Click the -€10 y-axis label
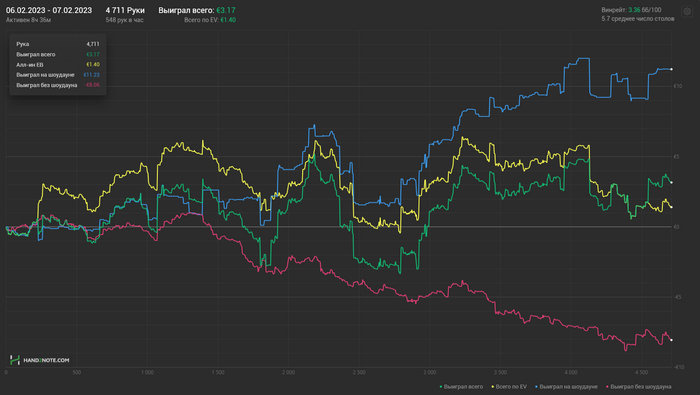This screenshot has height=395, width=700. pos(679,367)
